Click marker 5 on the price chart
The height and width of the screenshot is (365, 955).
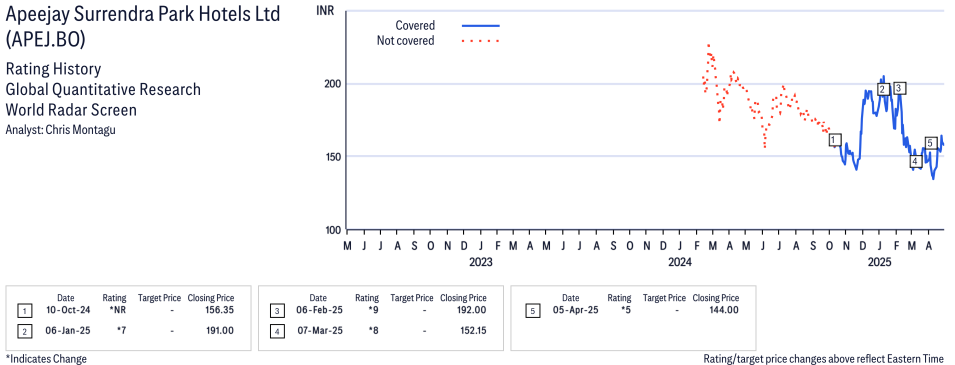(x=930, y=143)
